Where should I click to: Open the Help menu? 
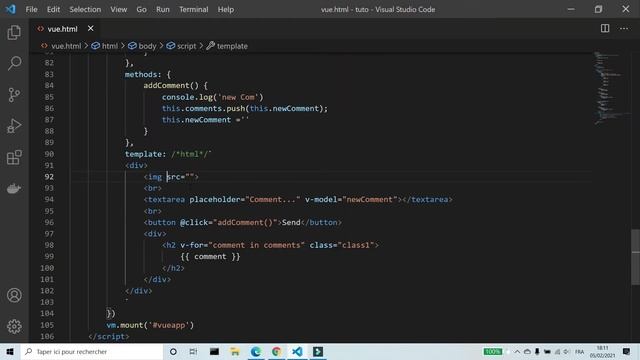(x=226, y=9)
